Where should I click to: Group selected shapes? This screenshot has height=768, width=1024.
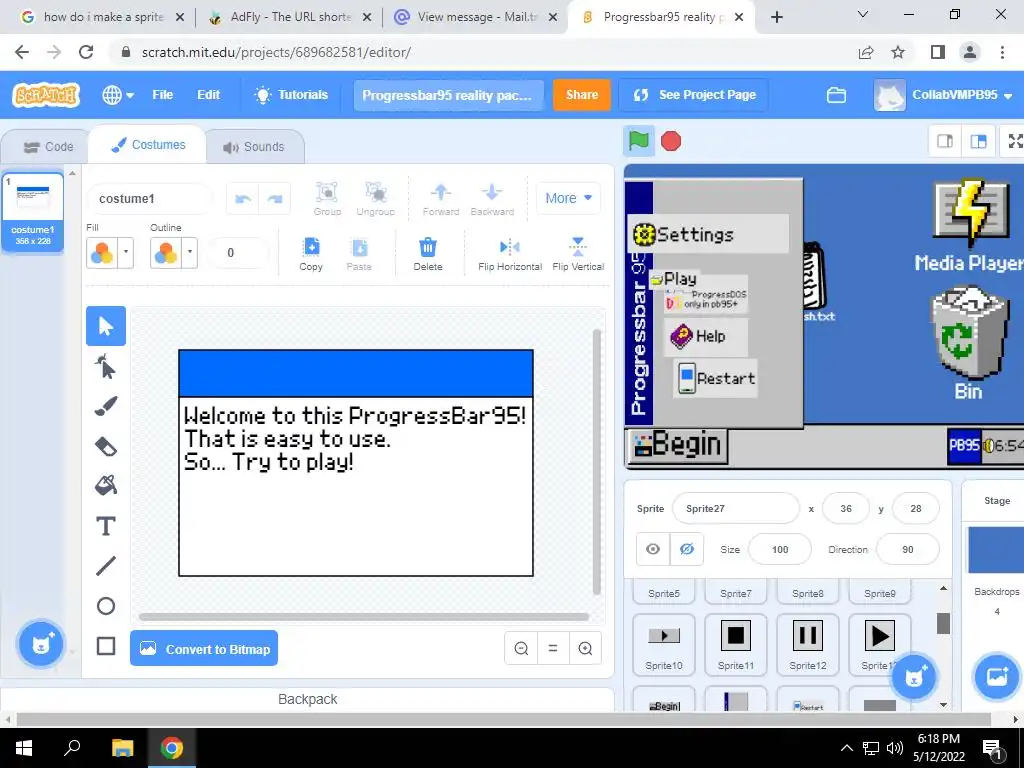(327, 199)
